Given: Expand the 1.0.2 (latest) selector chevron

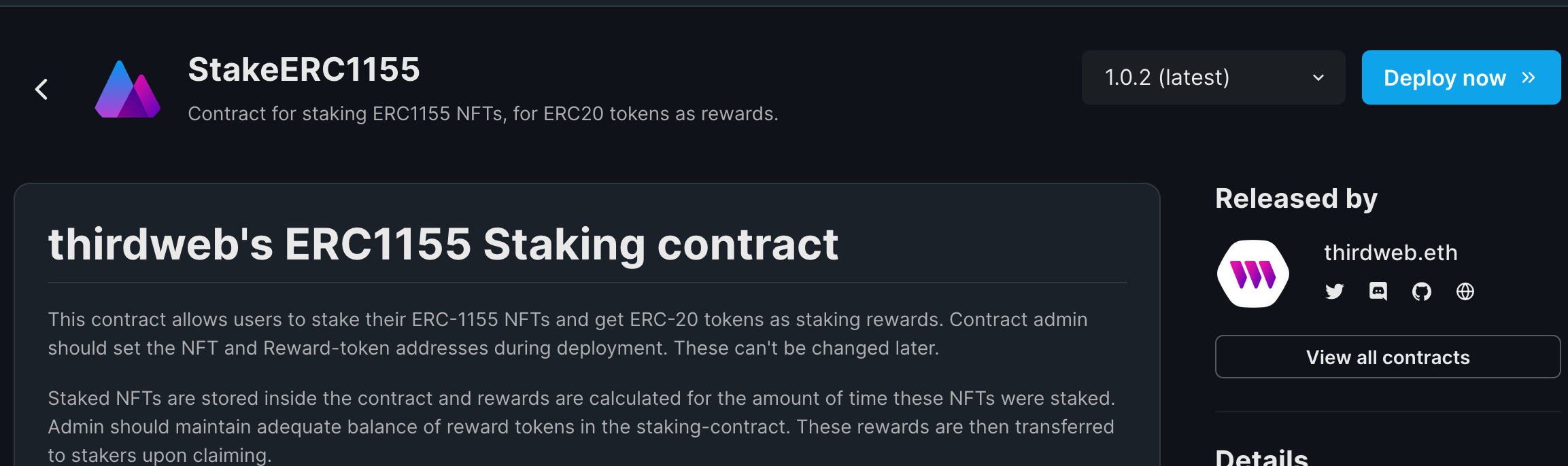Looking at the screenshot, I should point(1318,77).
